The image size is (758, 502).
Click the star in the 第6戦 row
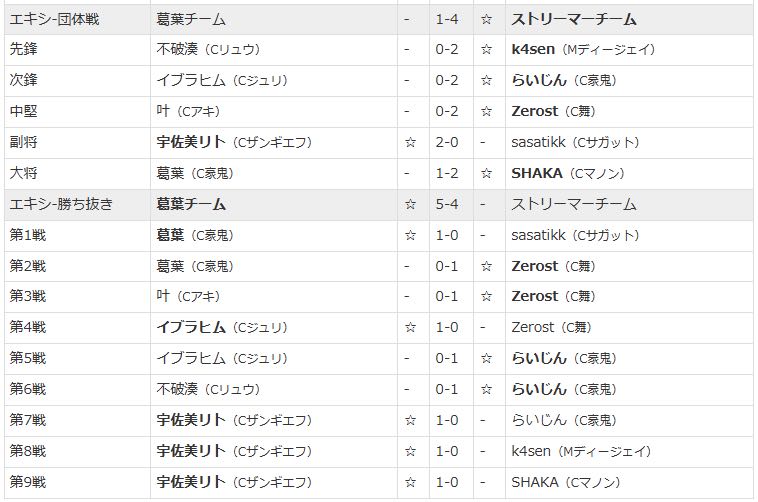486,390
